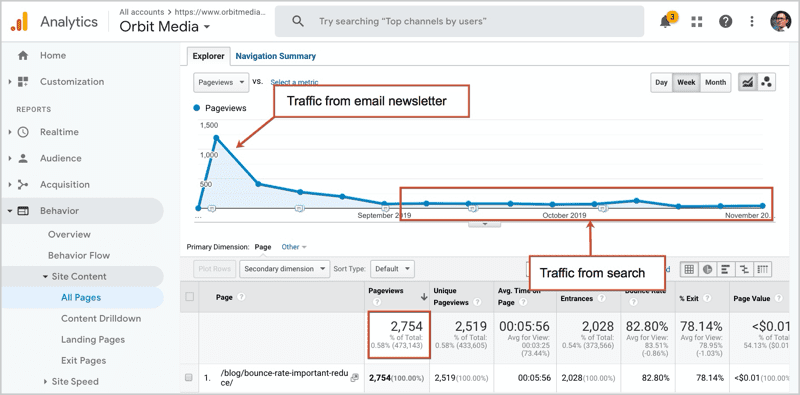Open the Landing Pages report
Screen dimensions: 800x395
click(x=93, y=339)
